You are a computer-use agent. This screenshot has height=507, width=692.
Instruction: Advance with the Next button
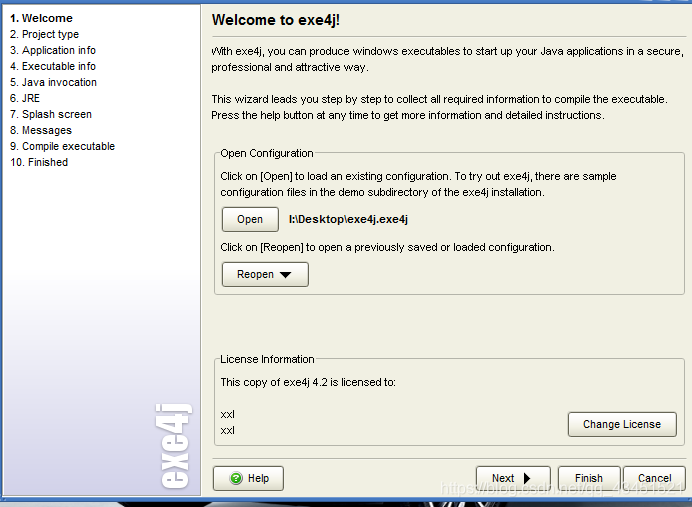click(513, 478)
